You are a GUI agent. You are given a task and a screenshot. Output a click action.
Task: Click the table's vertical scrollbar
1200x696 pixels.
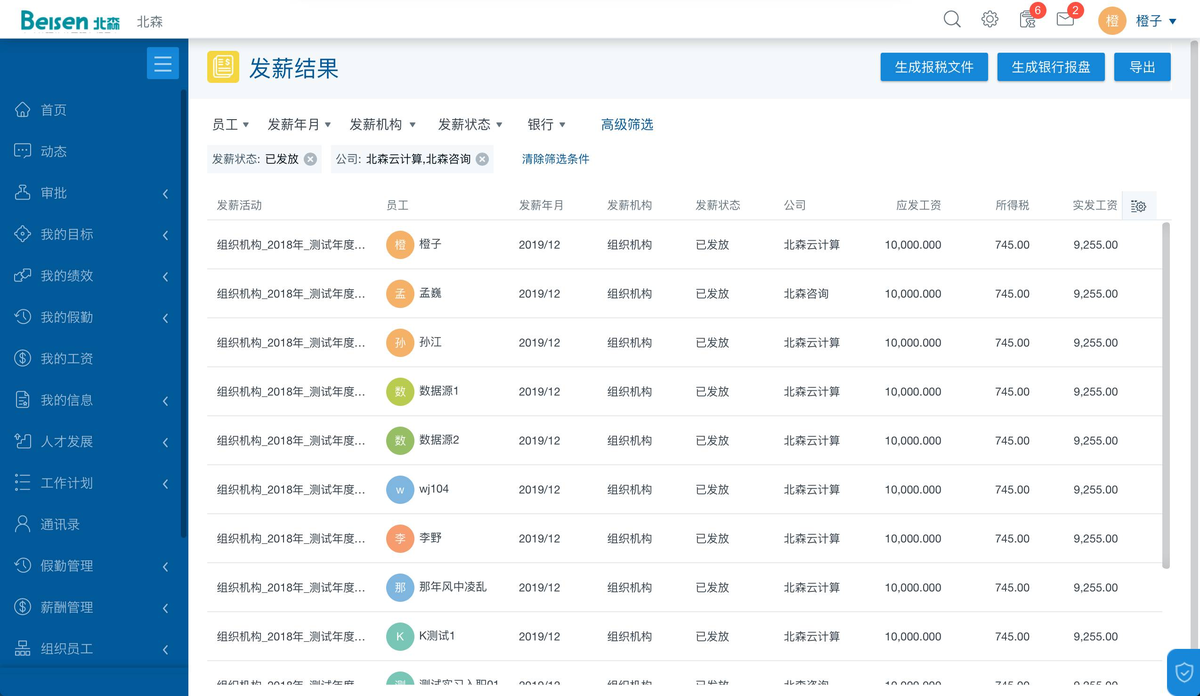coord(1165,395)
